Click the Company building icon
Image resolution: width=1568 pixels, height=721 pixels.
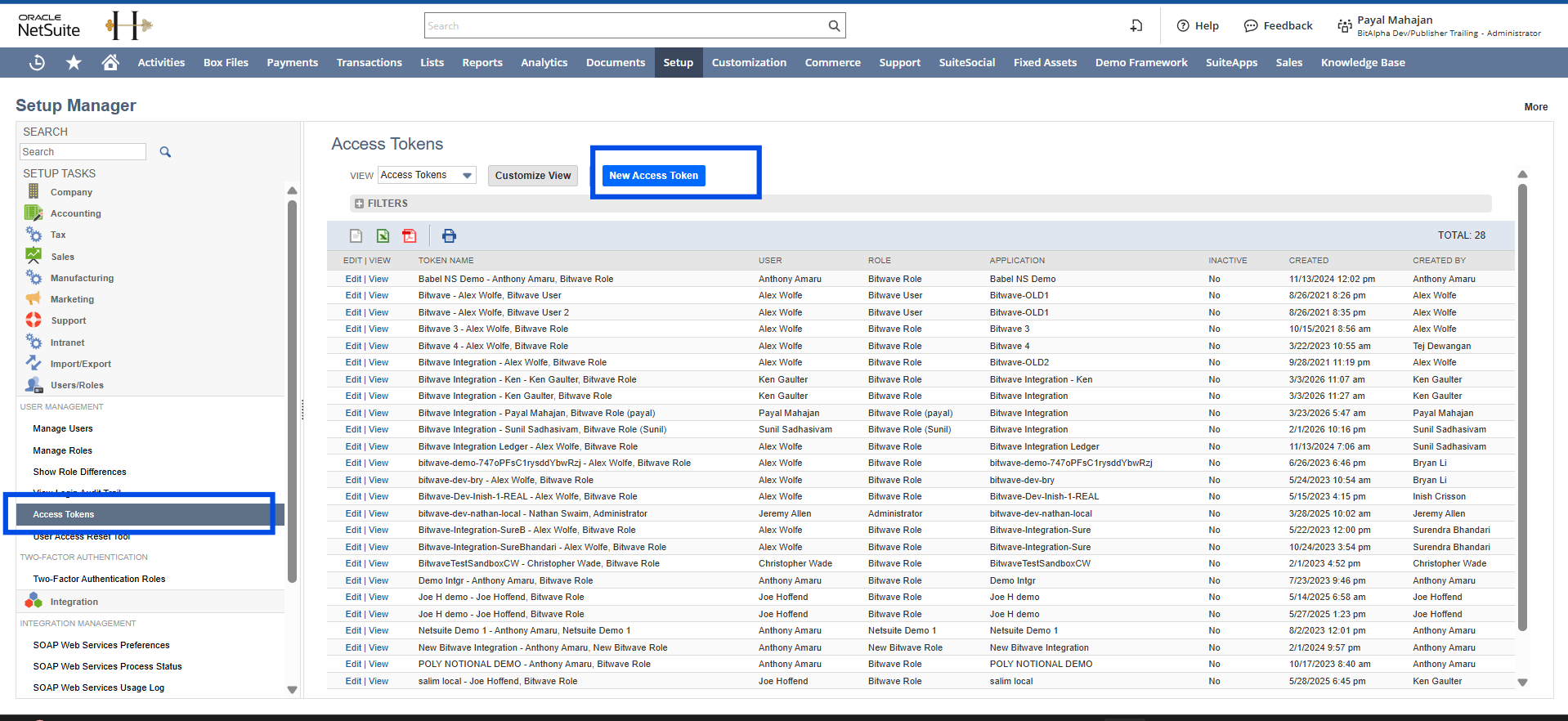coord(34,191)
